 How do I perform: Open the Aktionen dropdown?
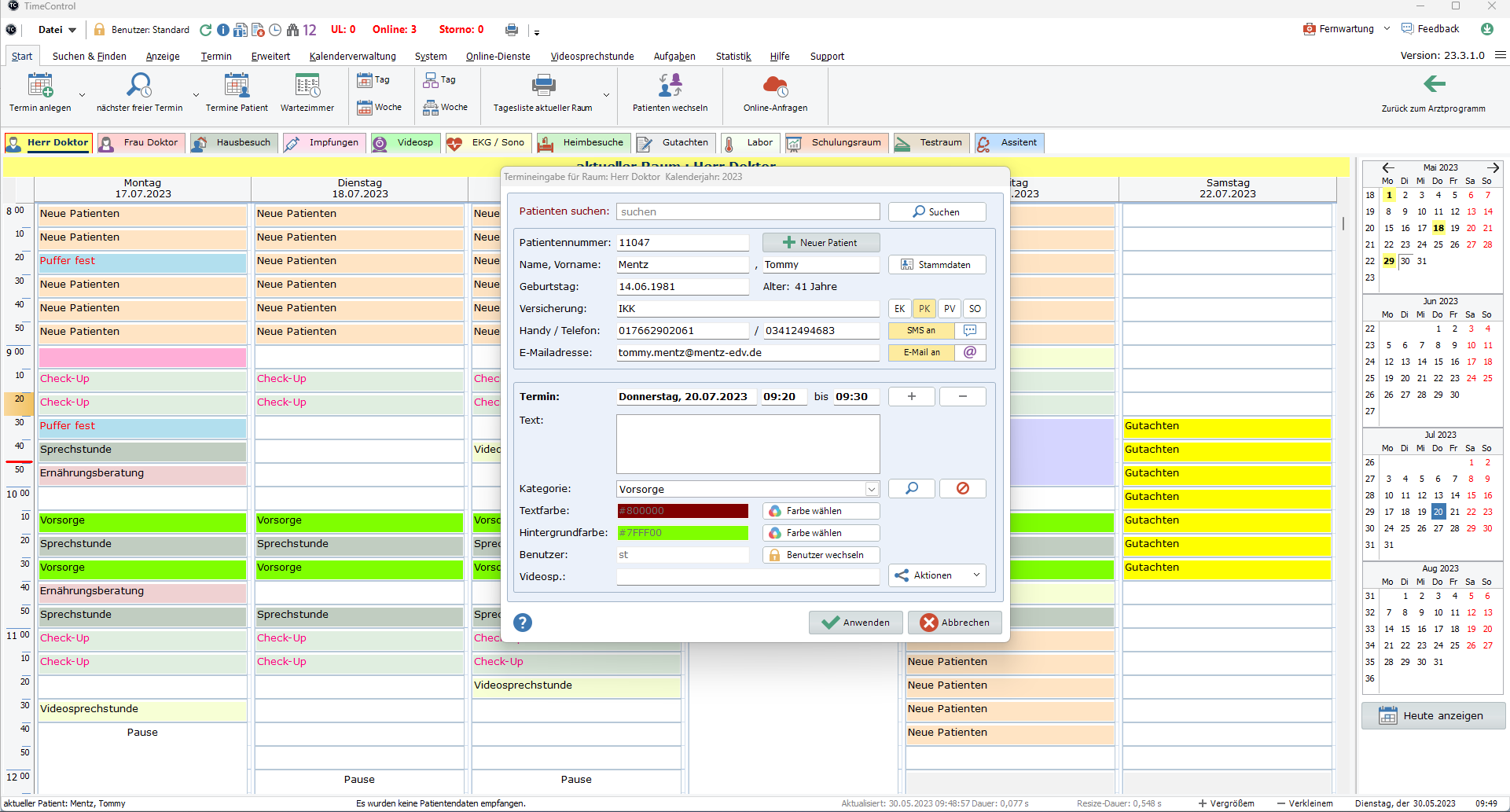937,575
